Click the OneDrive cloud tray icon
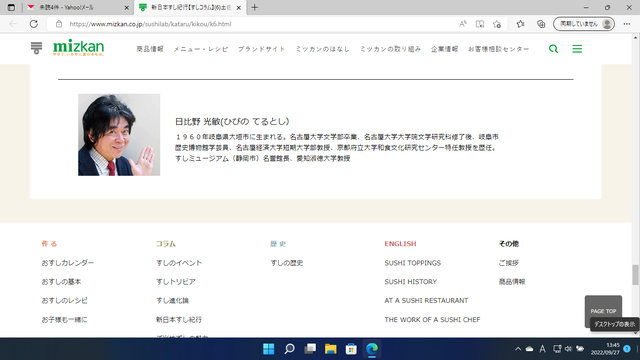The image size is (640, 360). point(529,349)
